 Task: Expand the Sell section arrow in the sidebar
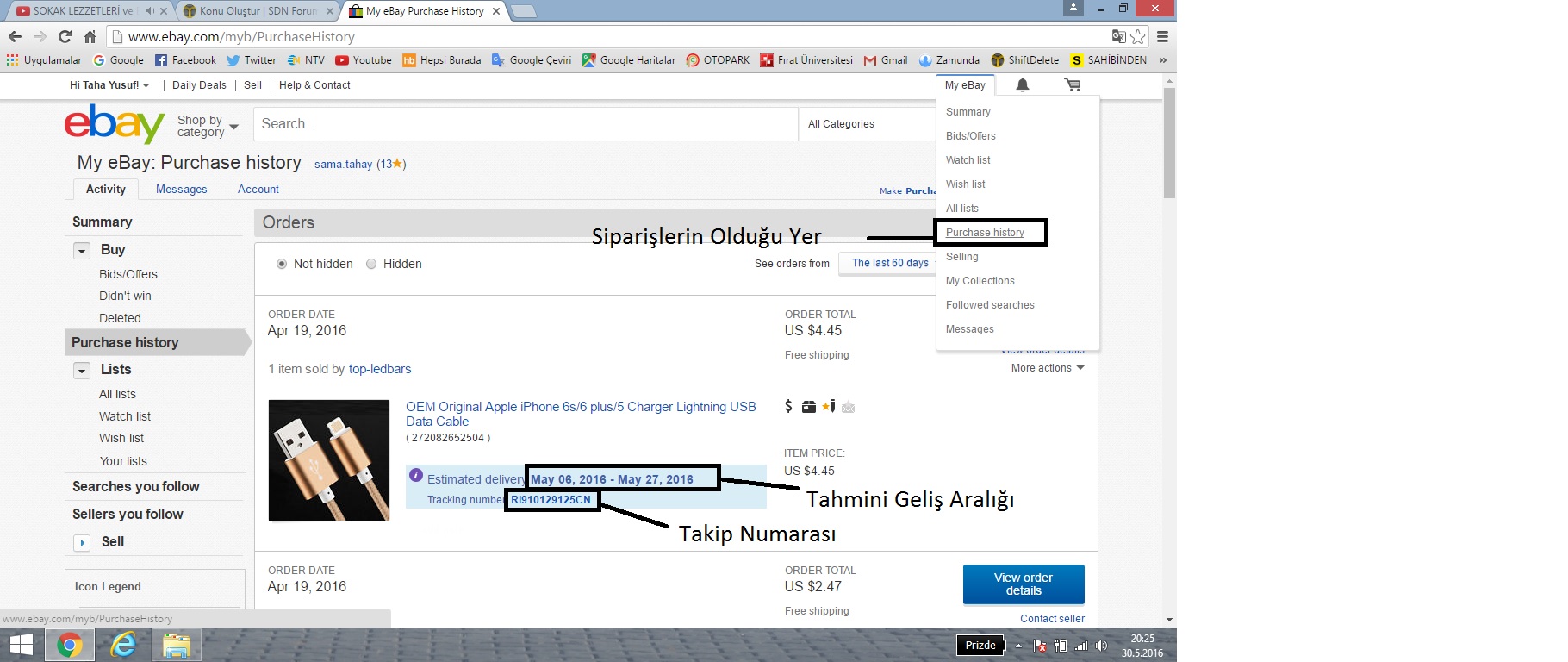[82, 542]
